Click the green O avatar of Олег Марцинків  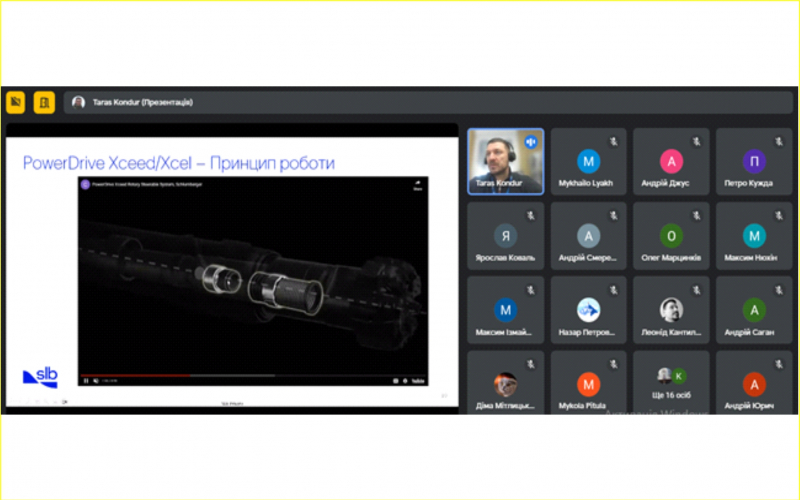click(x=671, y=236)
